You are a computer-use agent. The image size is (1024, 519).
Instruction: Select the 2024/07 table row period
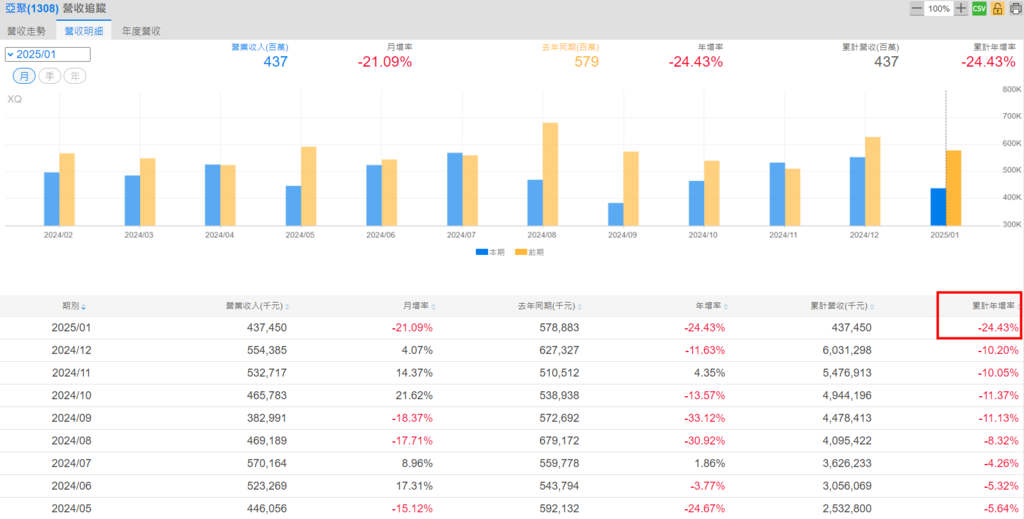click(72, 464)
